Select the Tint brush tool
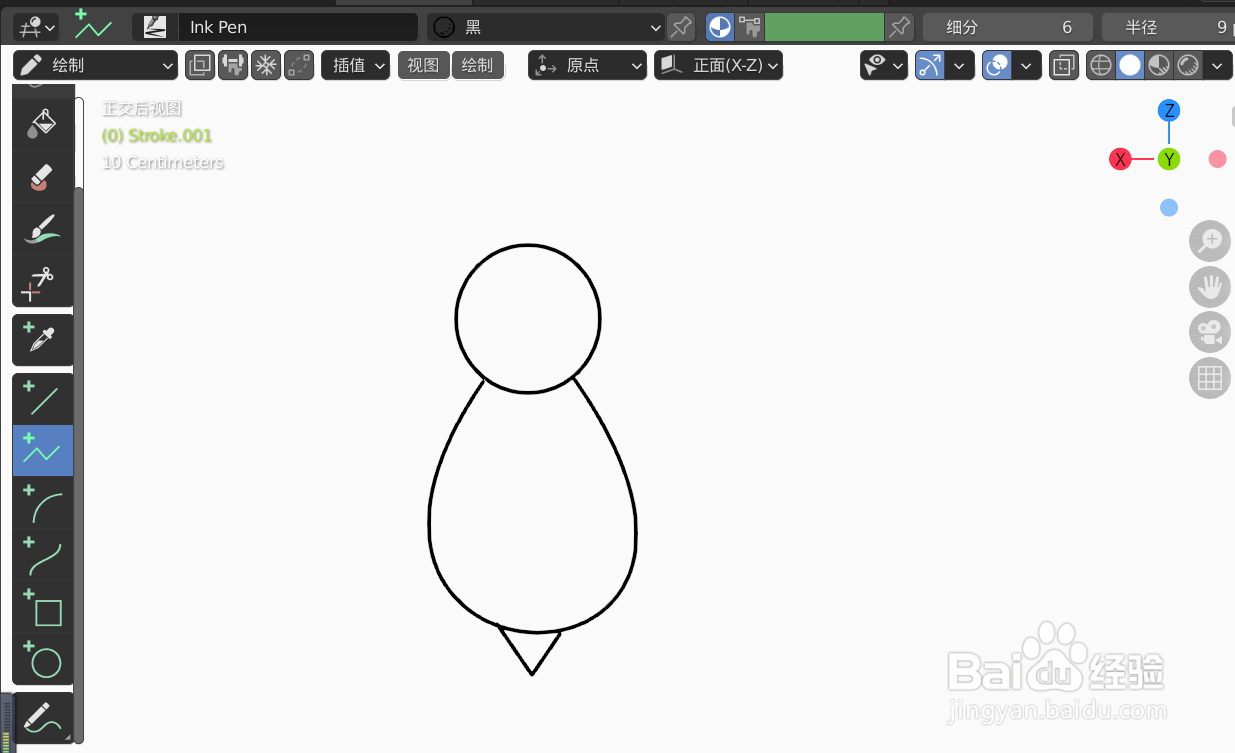 click(42, 229)
